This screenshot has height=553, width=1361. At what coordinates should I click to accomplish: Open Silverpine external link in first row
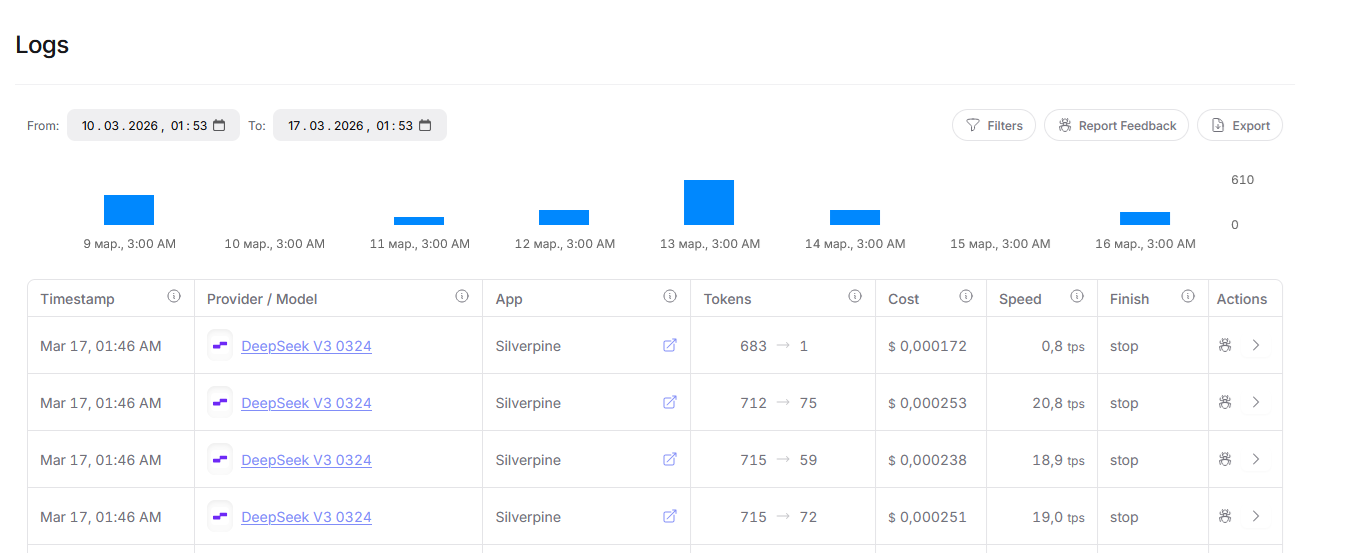670,345
